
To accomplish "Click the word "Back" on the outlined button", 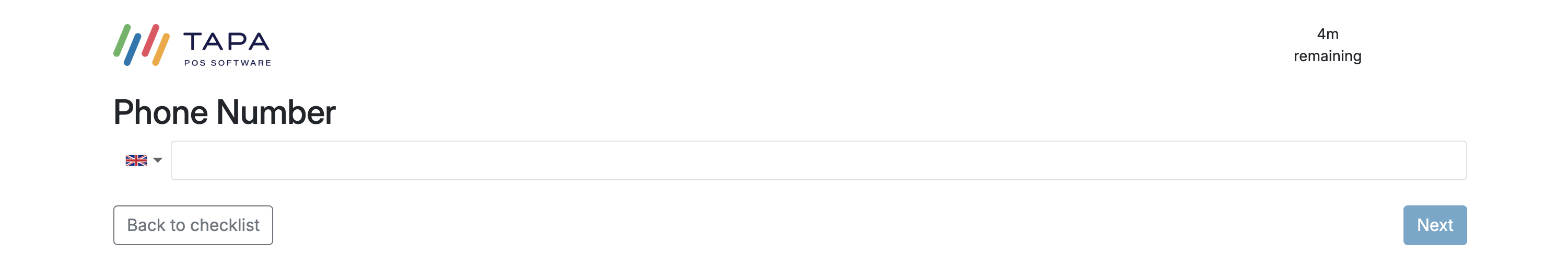I will click(x=146, y=225).
